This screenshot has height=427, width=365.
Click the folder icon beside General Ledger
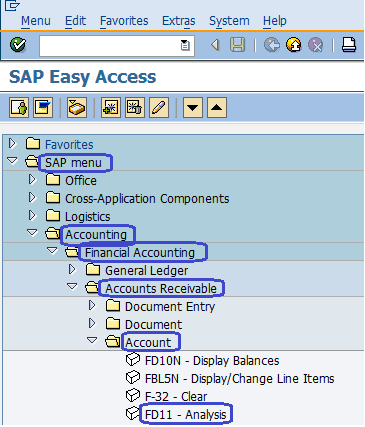click(93, 270)
